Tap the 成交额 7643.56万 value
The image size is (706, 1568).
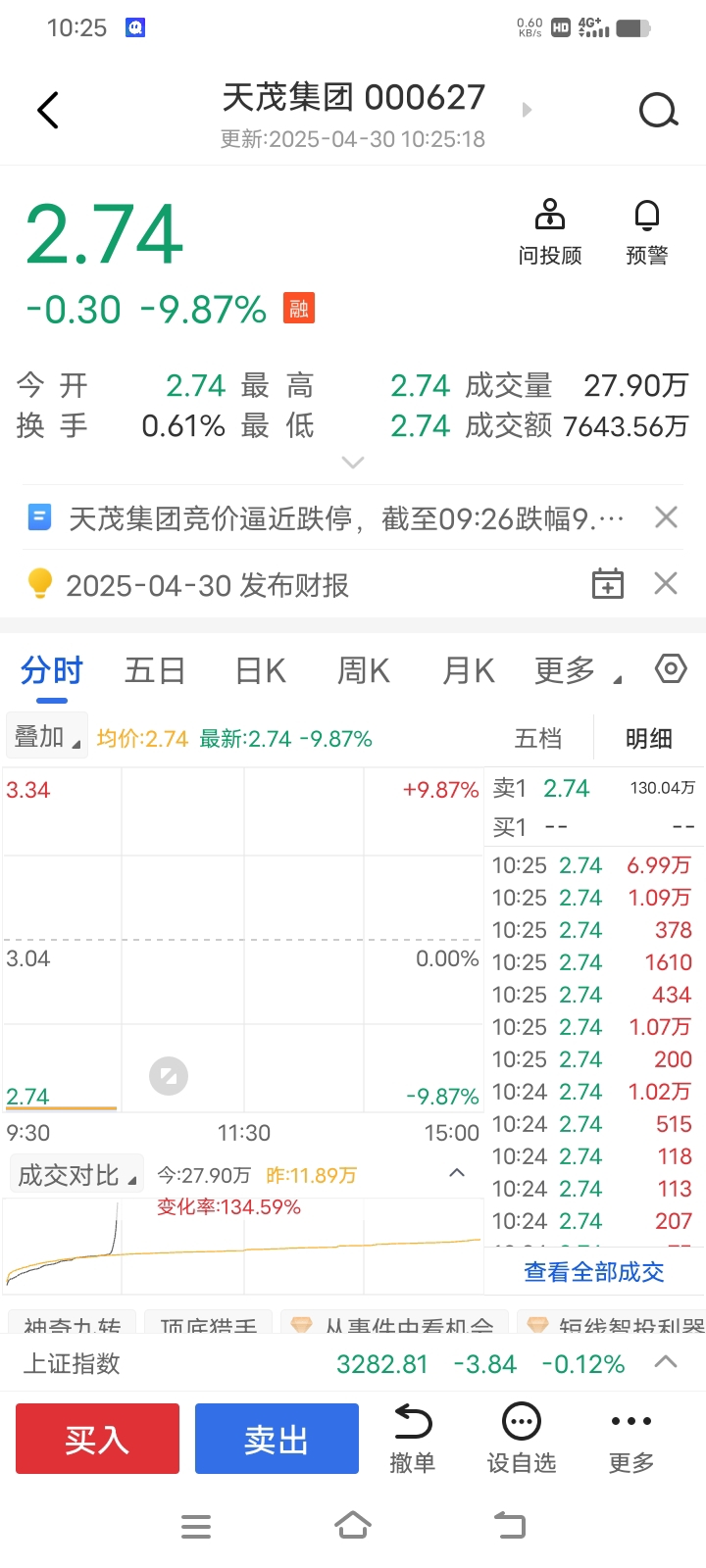click(x=626, y=426)
